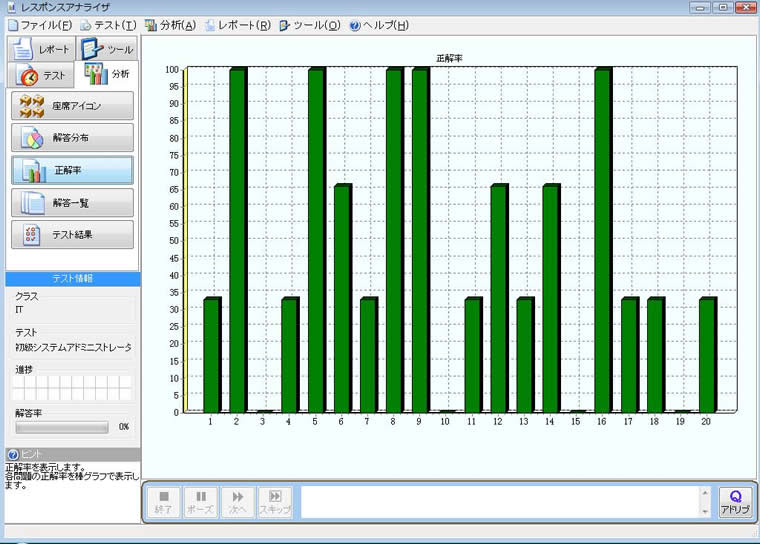760x544 pixels.
Task: Click the テスト情報 panel header
Action: coord(73,278)
